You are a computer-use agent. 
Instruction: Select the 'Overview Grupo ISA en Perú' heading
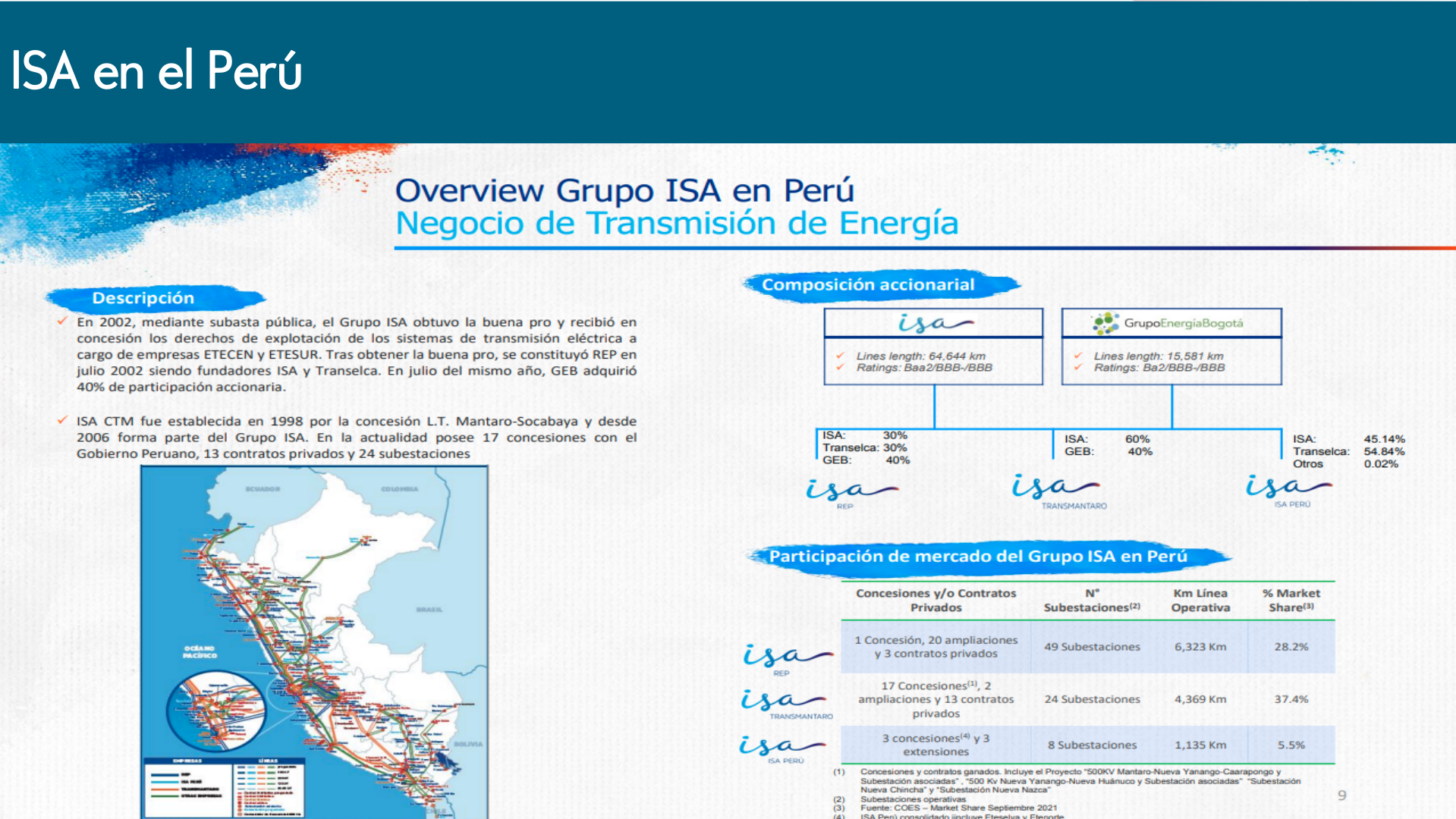tap(624, 190)
